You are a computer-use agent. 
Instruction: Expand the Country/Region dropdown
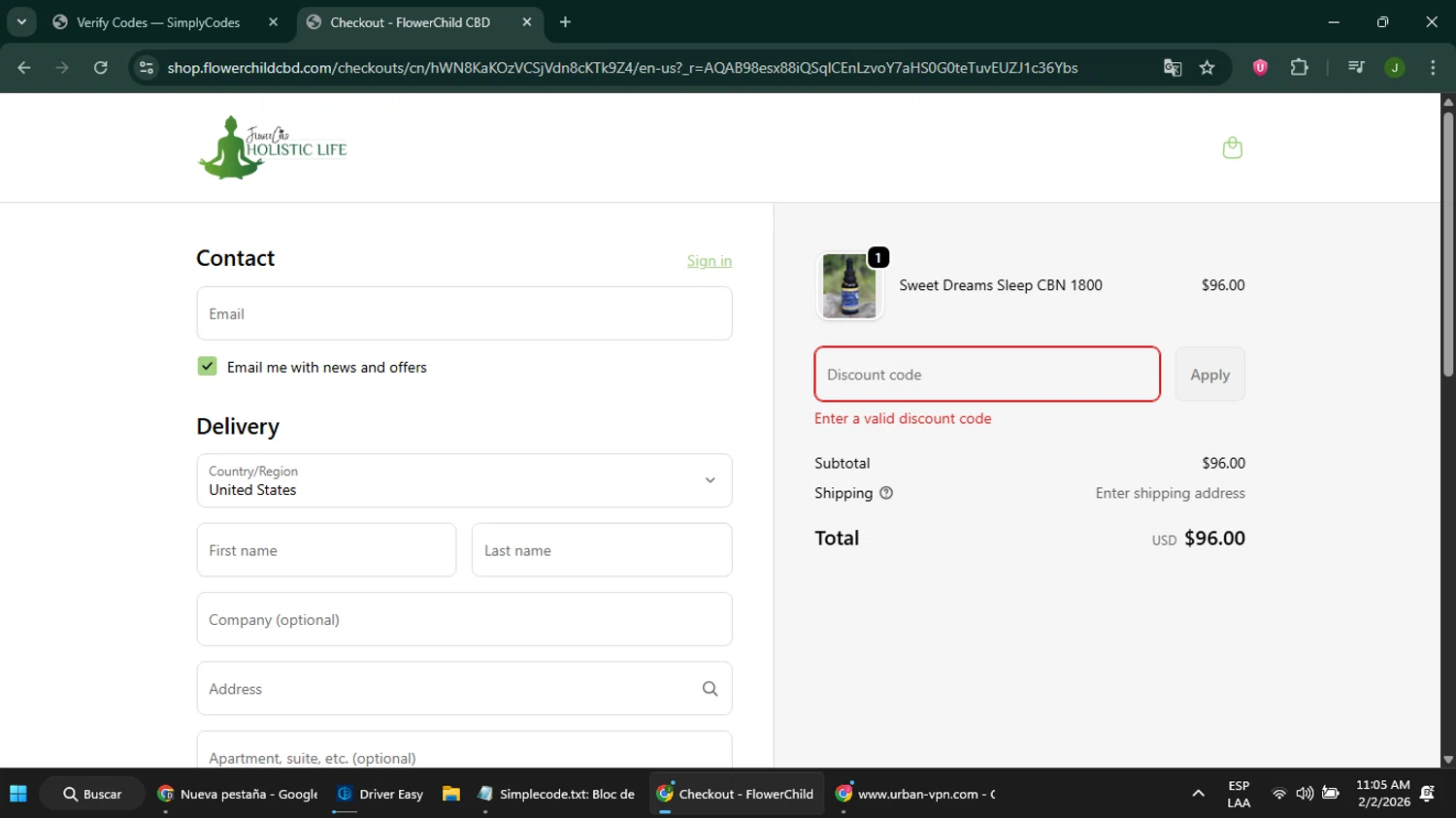464,480
